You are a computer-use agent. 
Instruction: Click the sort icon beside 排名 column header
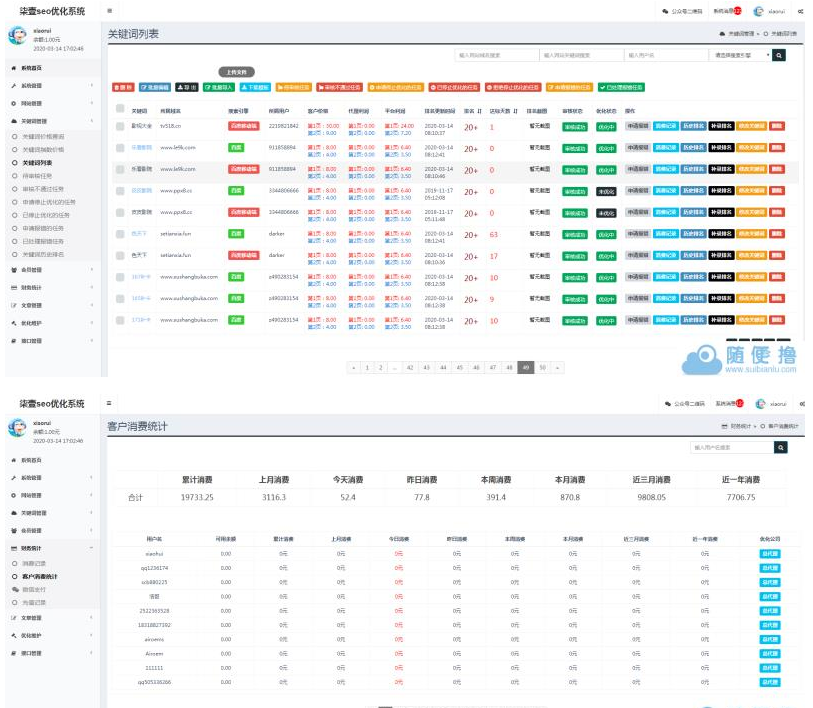click(x=481, y=110)
